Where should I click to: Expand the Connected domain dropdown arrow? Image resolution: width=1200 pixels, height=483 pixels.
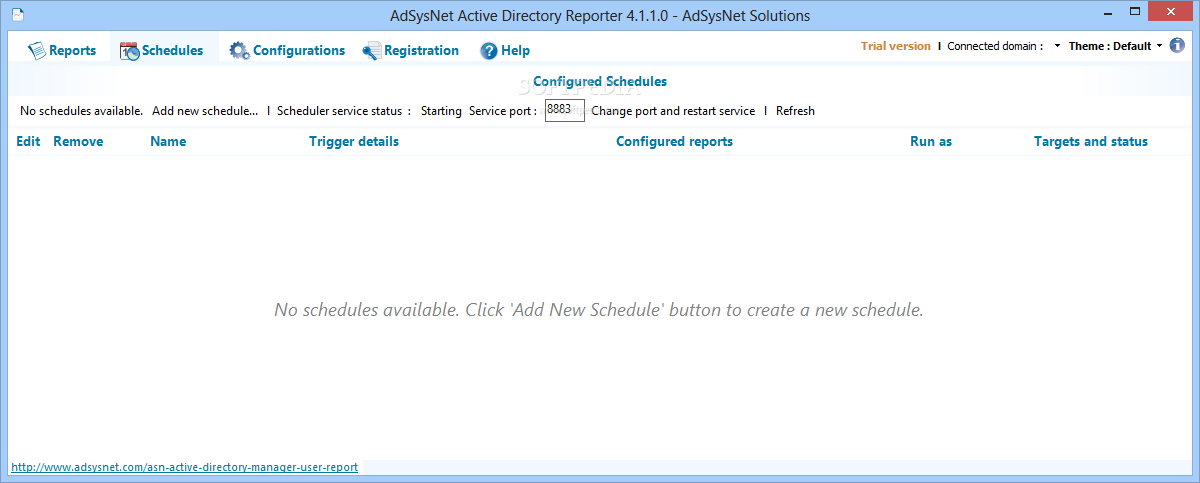(1057, 46)
